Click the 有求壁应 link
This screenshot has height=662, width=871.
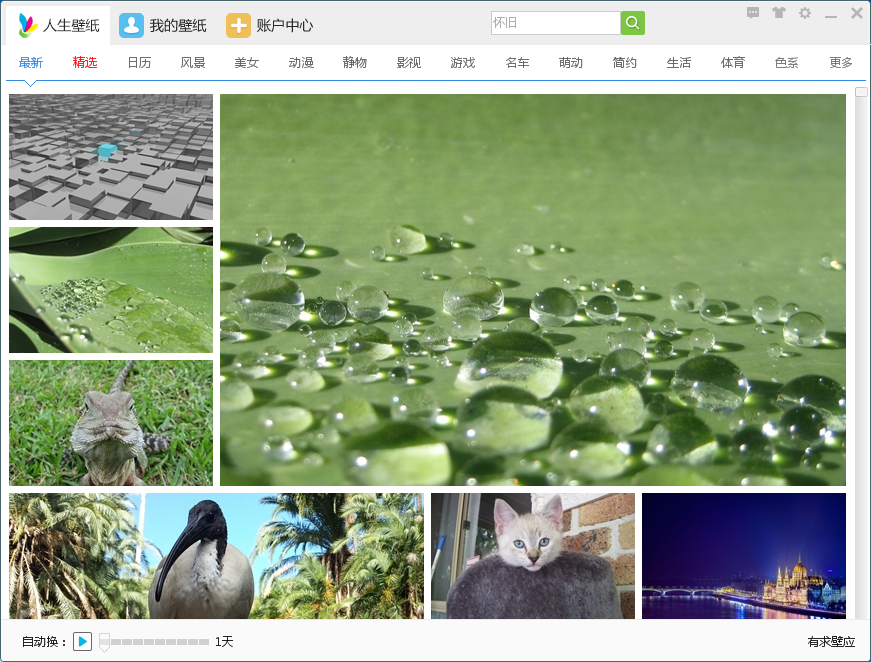pyautogui.click(x=831, y=642)
